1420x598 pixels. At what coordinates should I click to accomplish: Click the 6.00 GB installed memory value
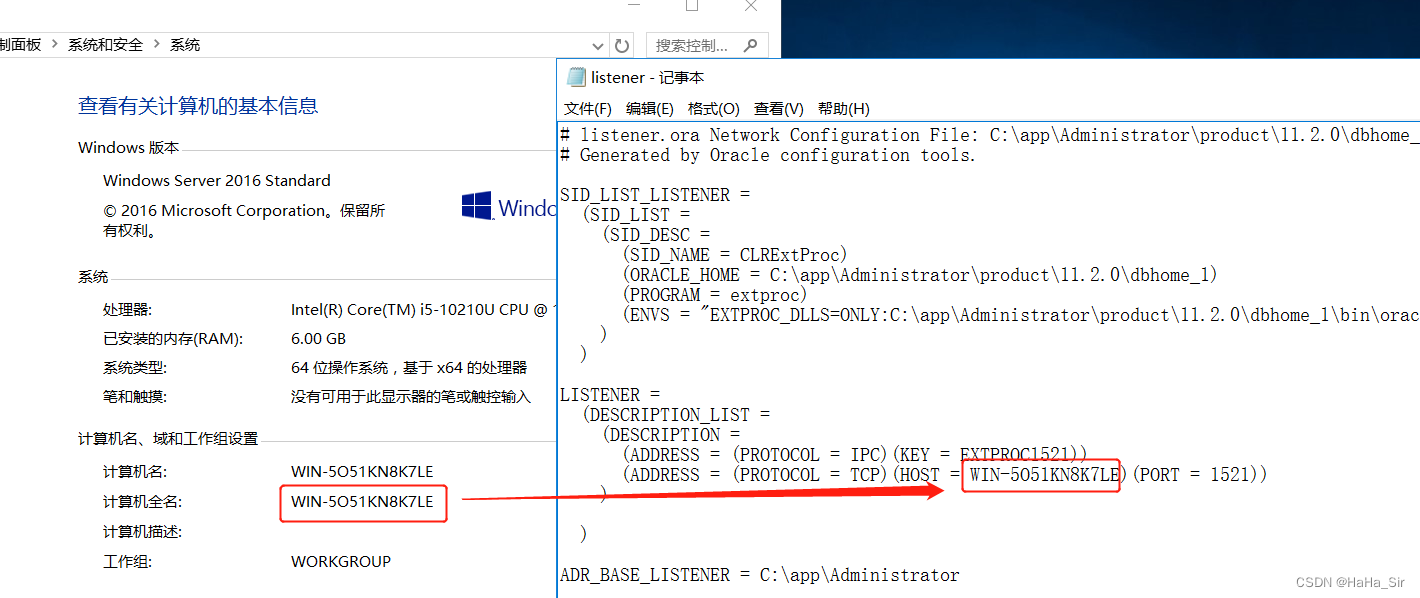click(318, 339)
